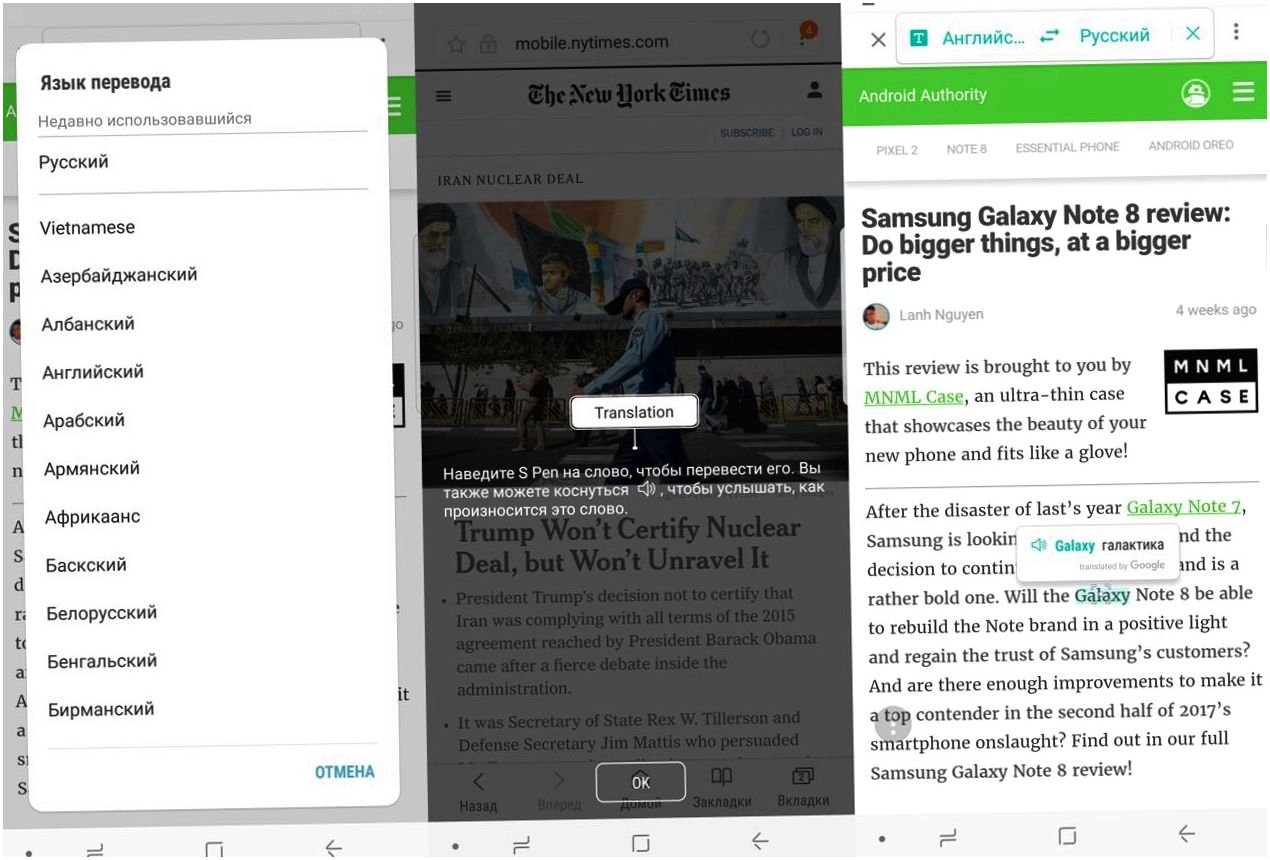Open Trump Won't Certify Nuclear Deal headline
Image resolution: width=1270 pixels, height=860 pixels.
[x=627, y=545]
